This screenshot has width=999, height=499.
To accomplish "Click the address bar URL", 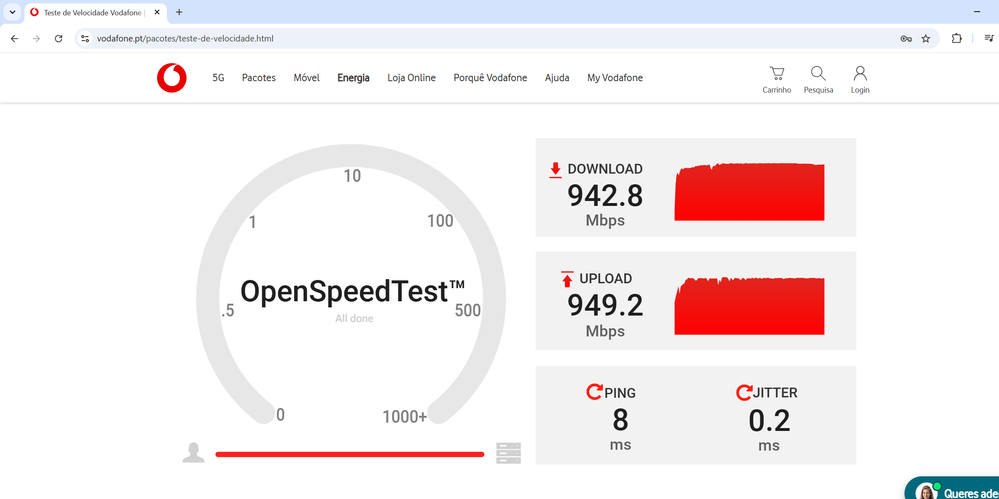I will coord(185,39).
